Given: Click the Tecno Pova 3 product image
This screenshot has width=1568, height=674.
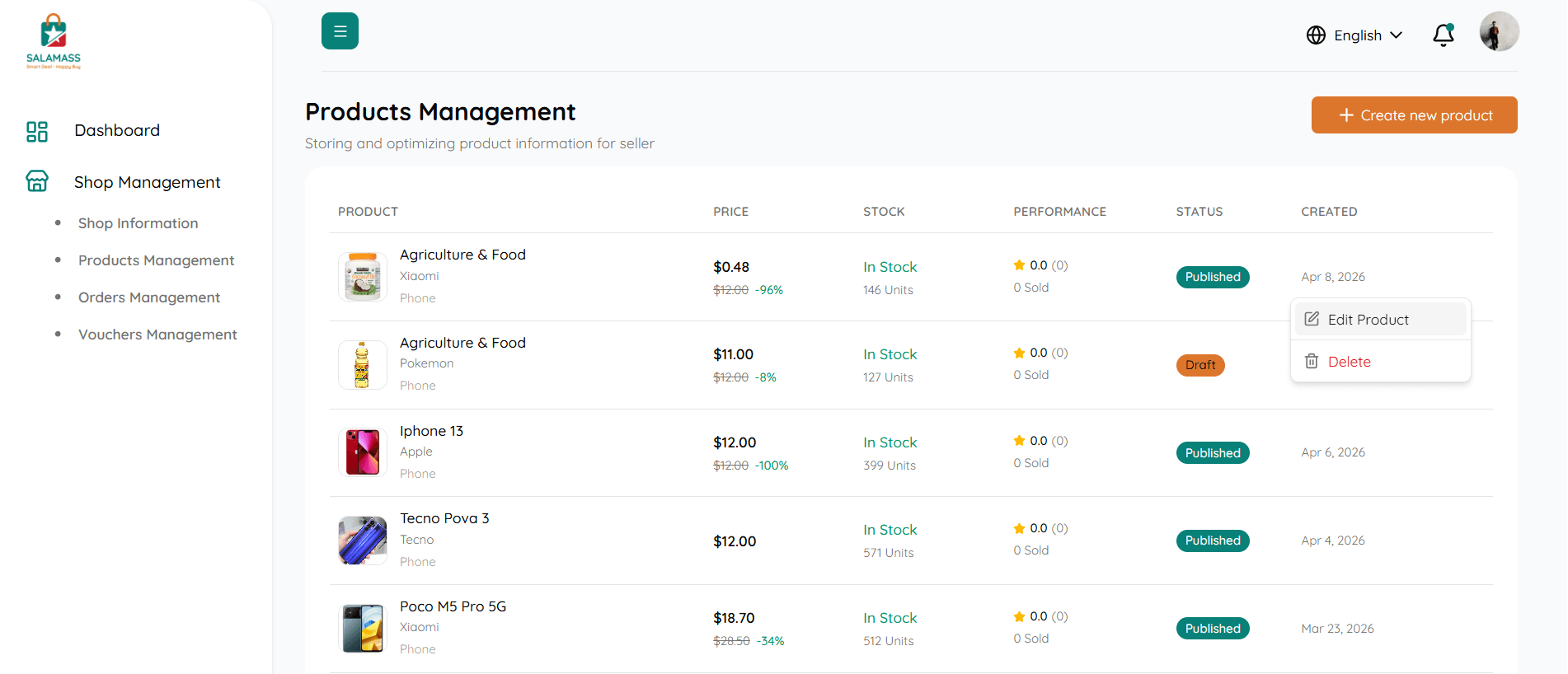Looking at the screenshot, I should coord(363,541).
